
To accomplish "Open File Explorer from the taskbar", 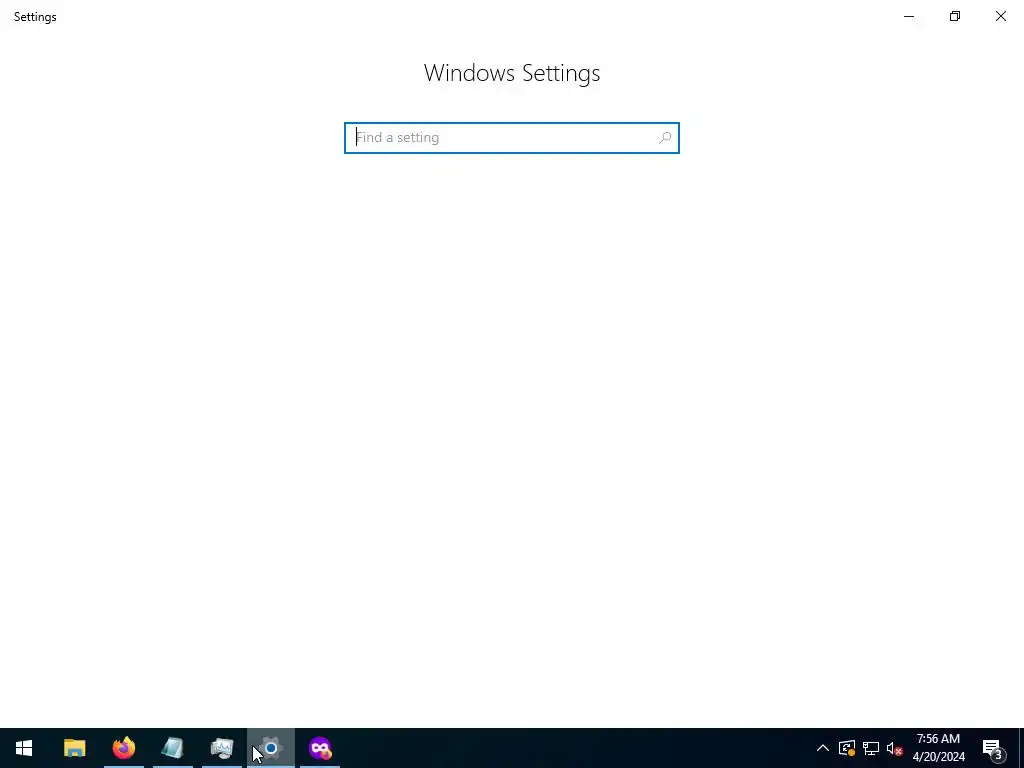I will click(74, 748).
